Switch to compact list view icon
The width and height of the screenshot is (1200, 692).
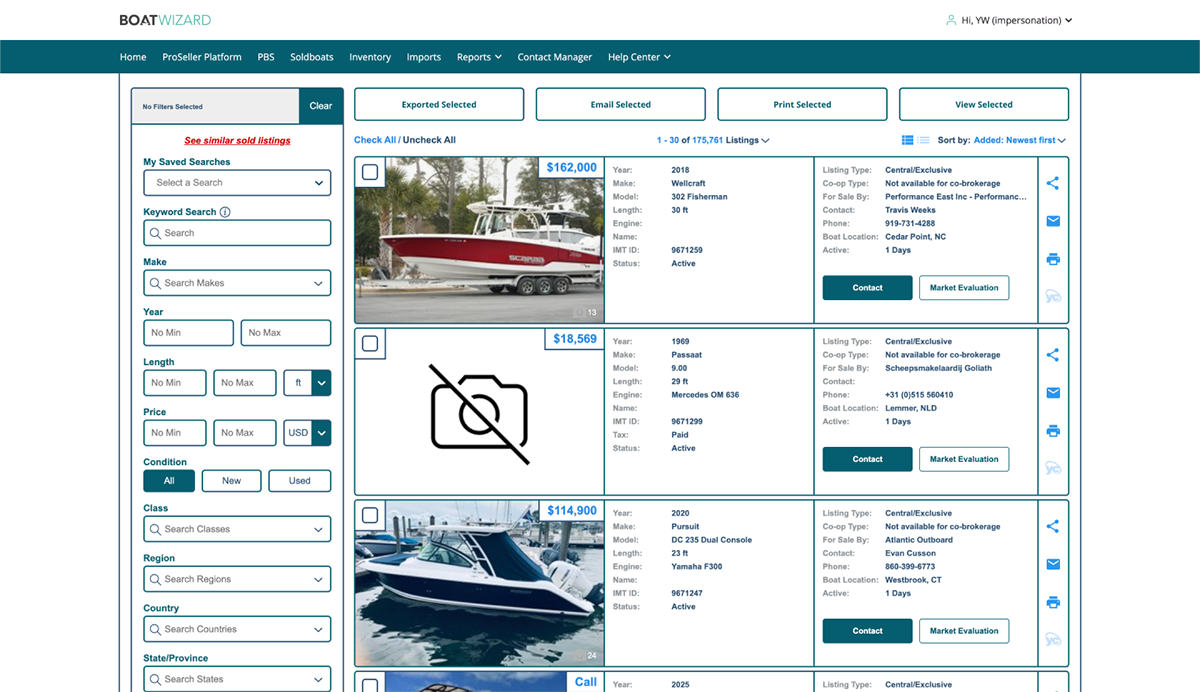(x=924, y=140)
